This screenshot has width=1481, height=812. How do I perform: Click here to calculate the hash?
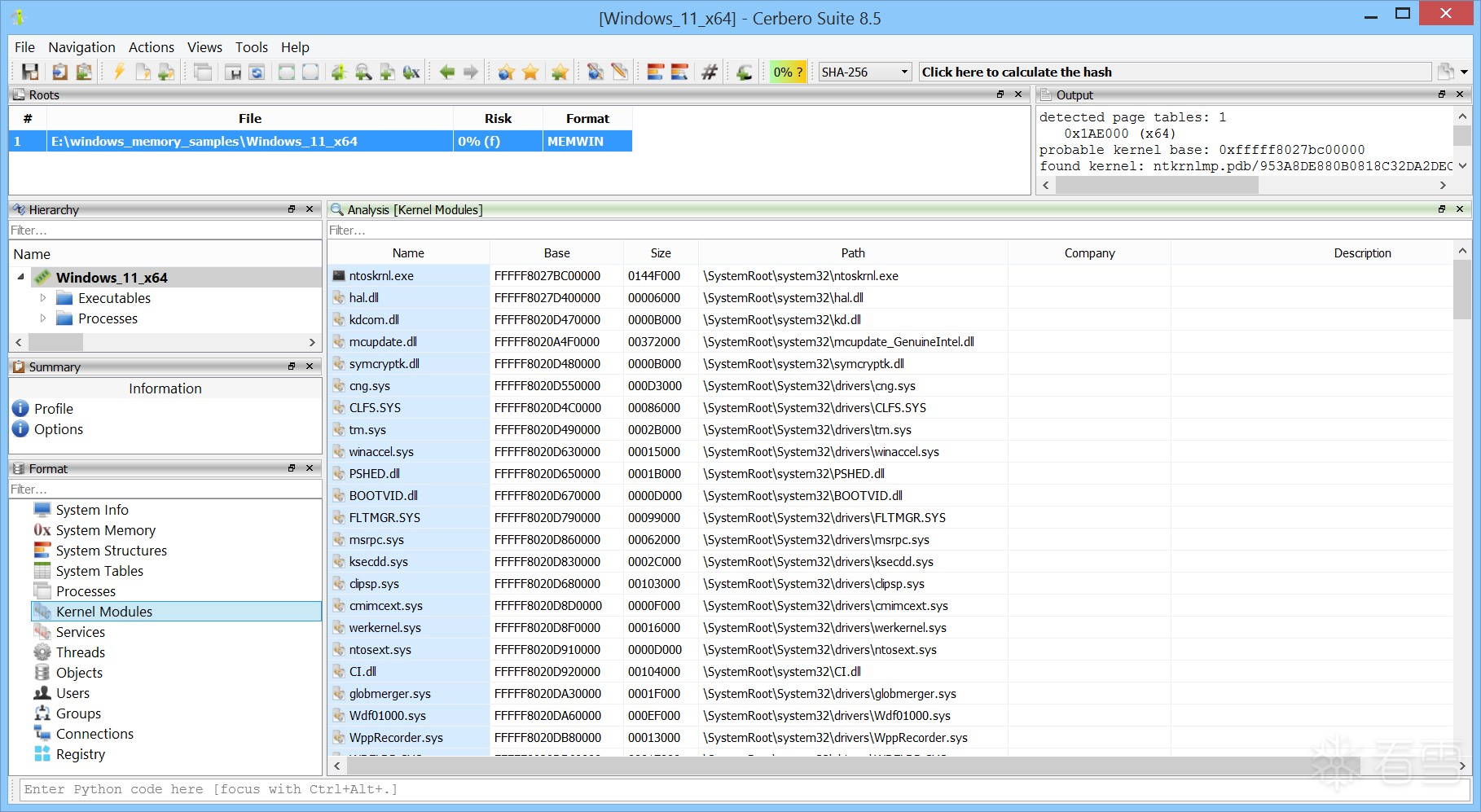click(x=1175, y=72)
